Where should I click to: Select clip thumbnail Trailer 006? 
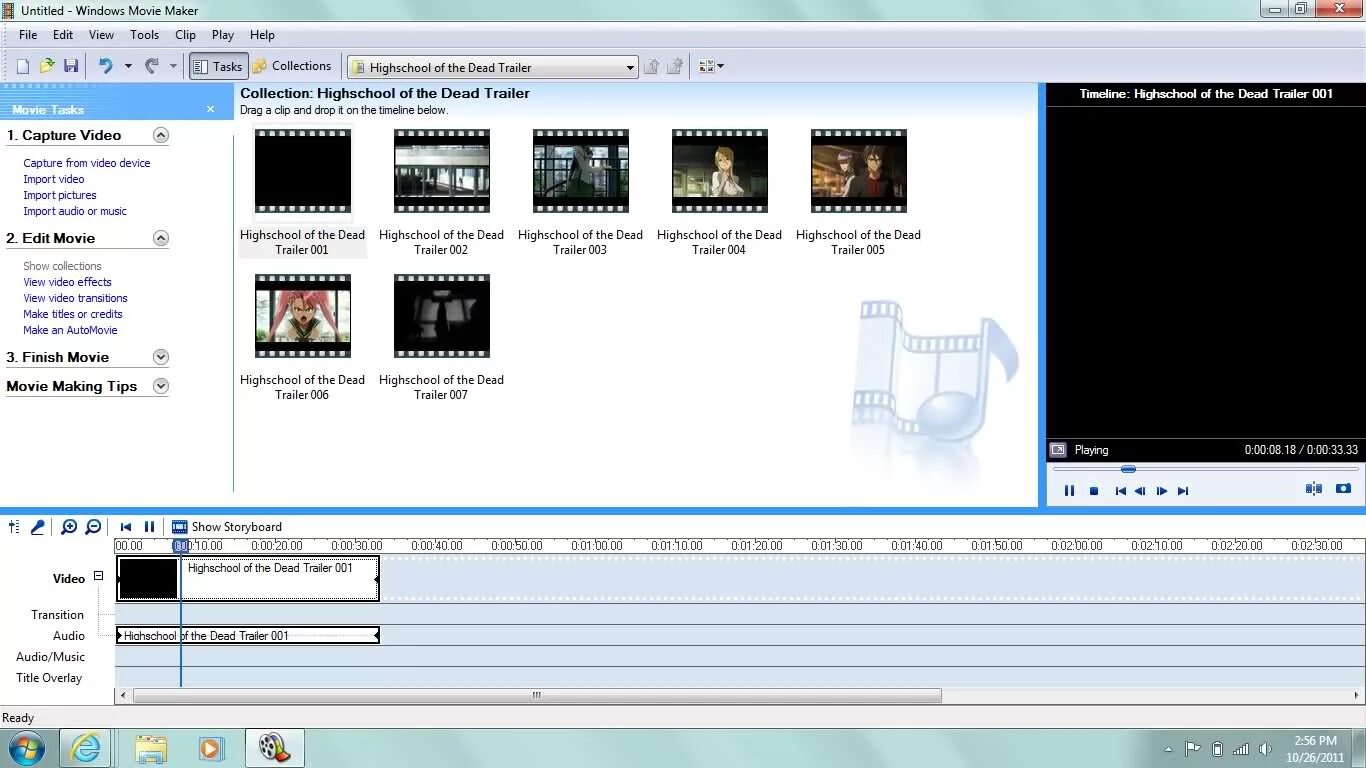(x=302, y=316)
